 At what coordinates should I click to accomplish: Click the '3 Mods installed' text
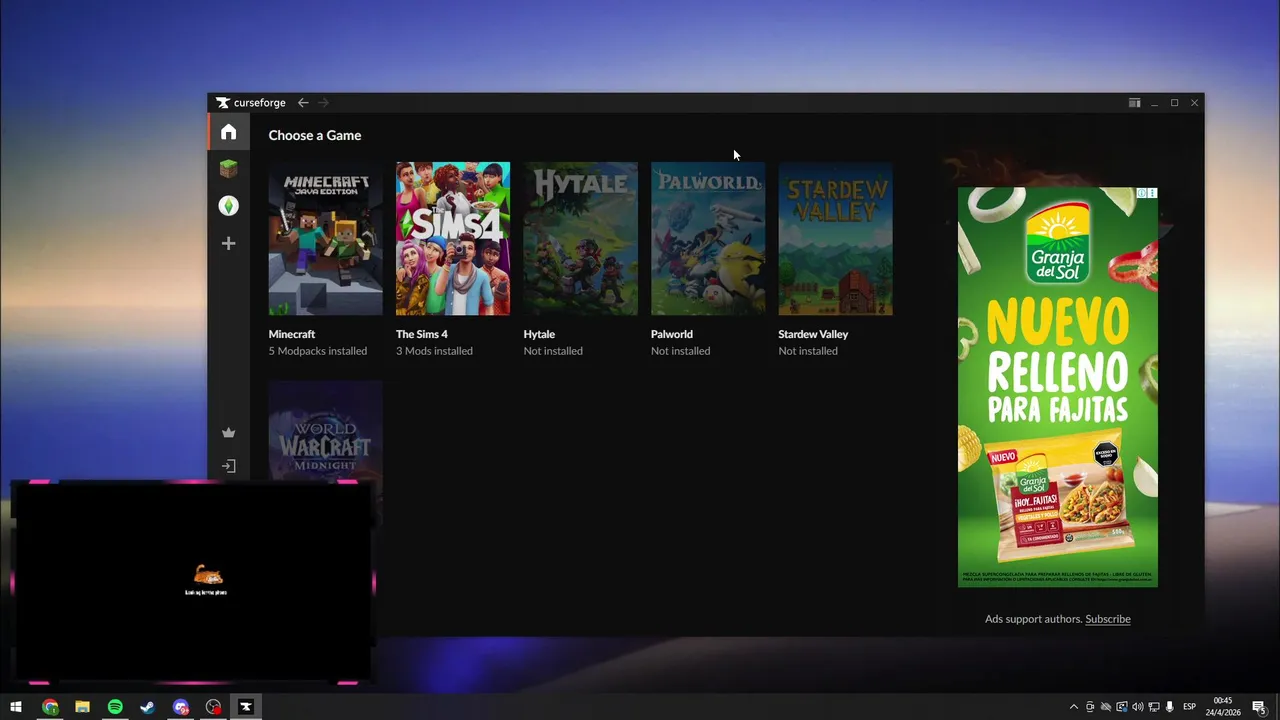point(434,351)
